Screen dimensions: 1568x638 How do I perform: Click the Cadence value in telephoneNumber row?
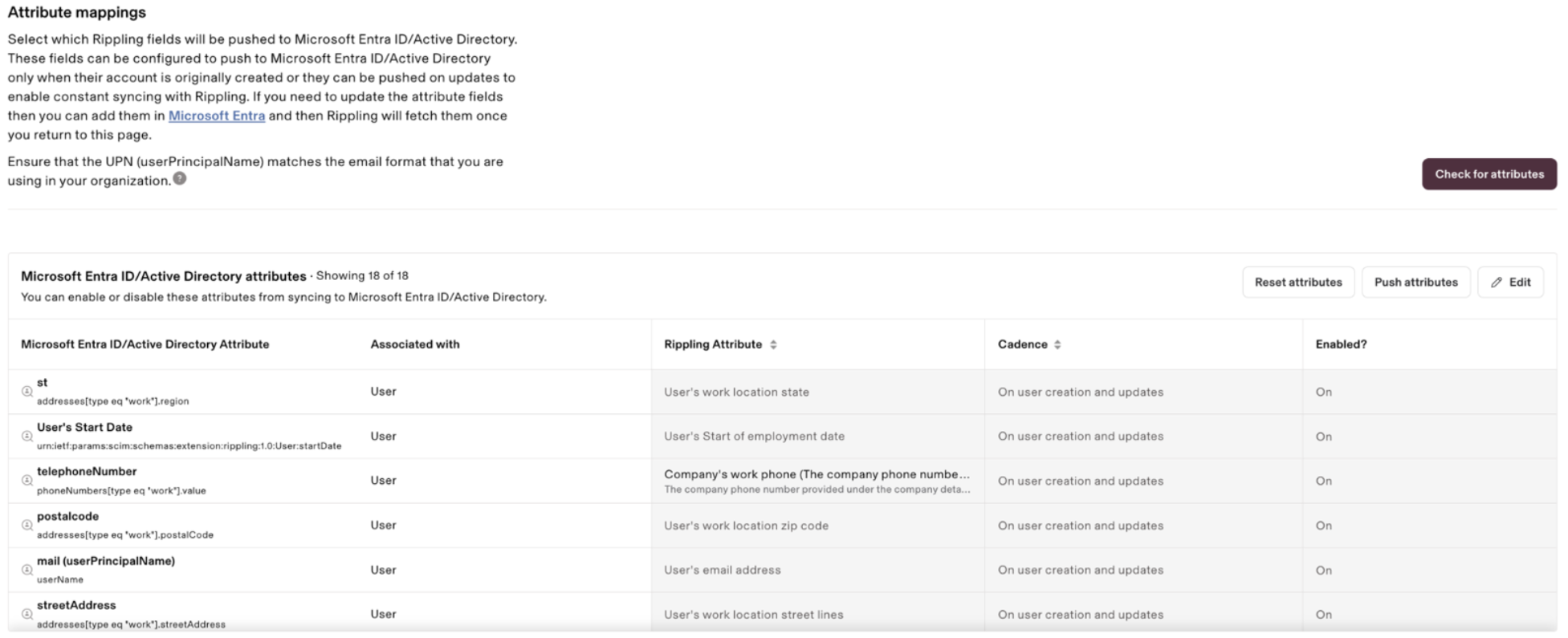coord(1080,482)
